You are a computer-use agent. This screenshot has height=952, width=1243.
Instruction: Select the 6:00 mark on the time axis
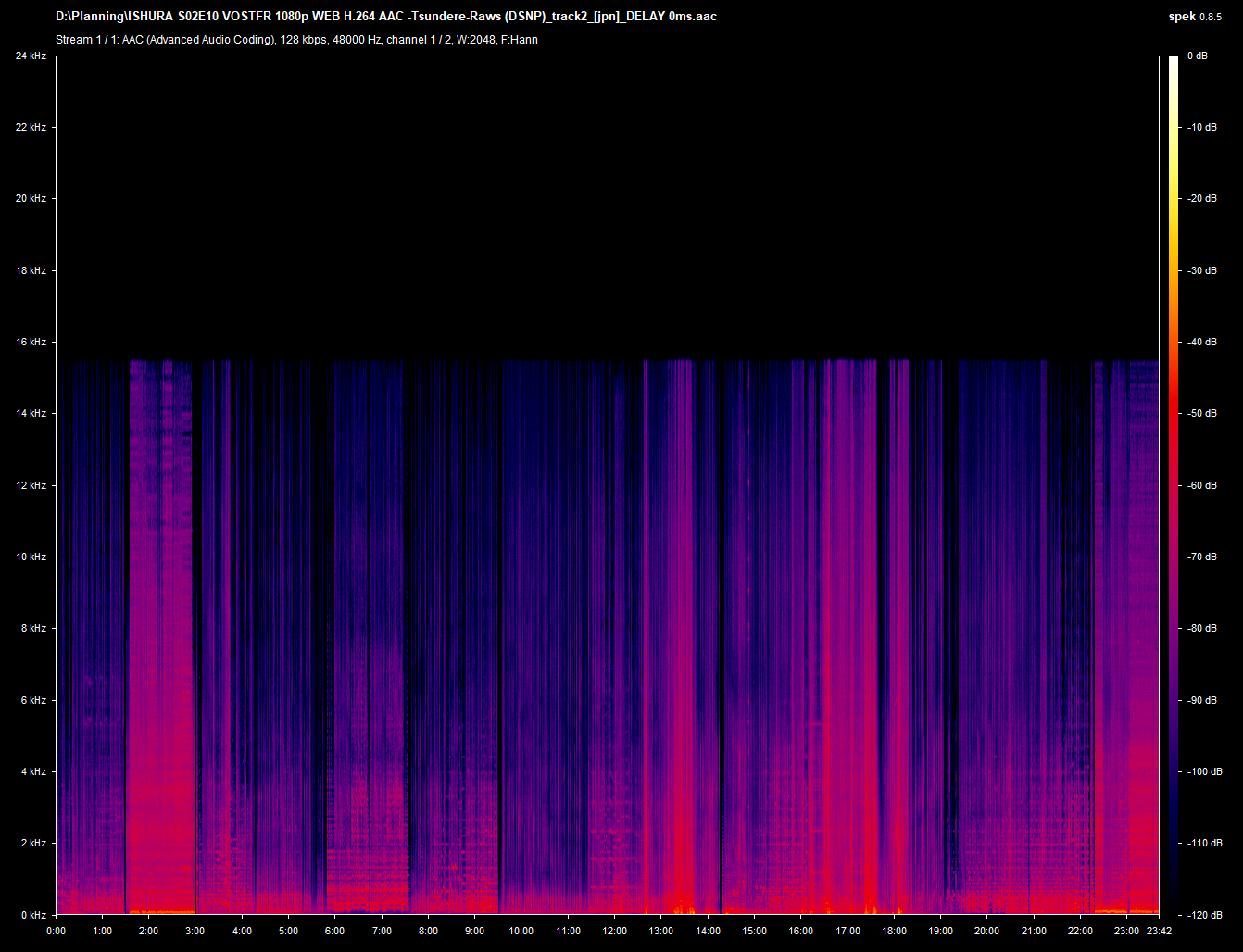click(x=335, y=931)
